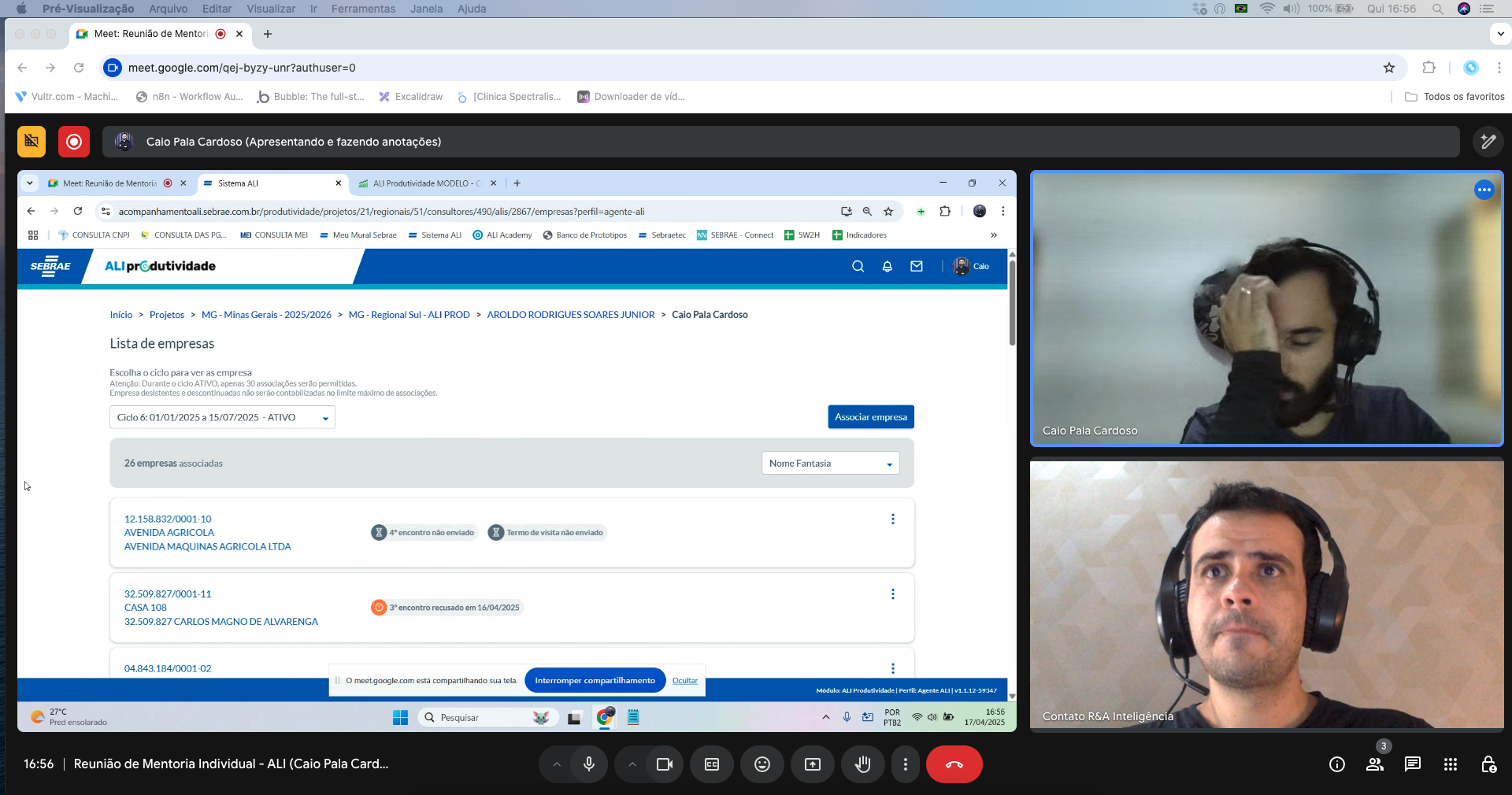1512x795 pixels.
Task: Open a new tab in Chrome
Action: click(268, 34)
